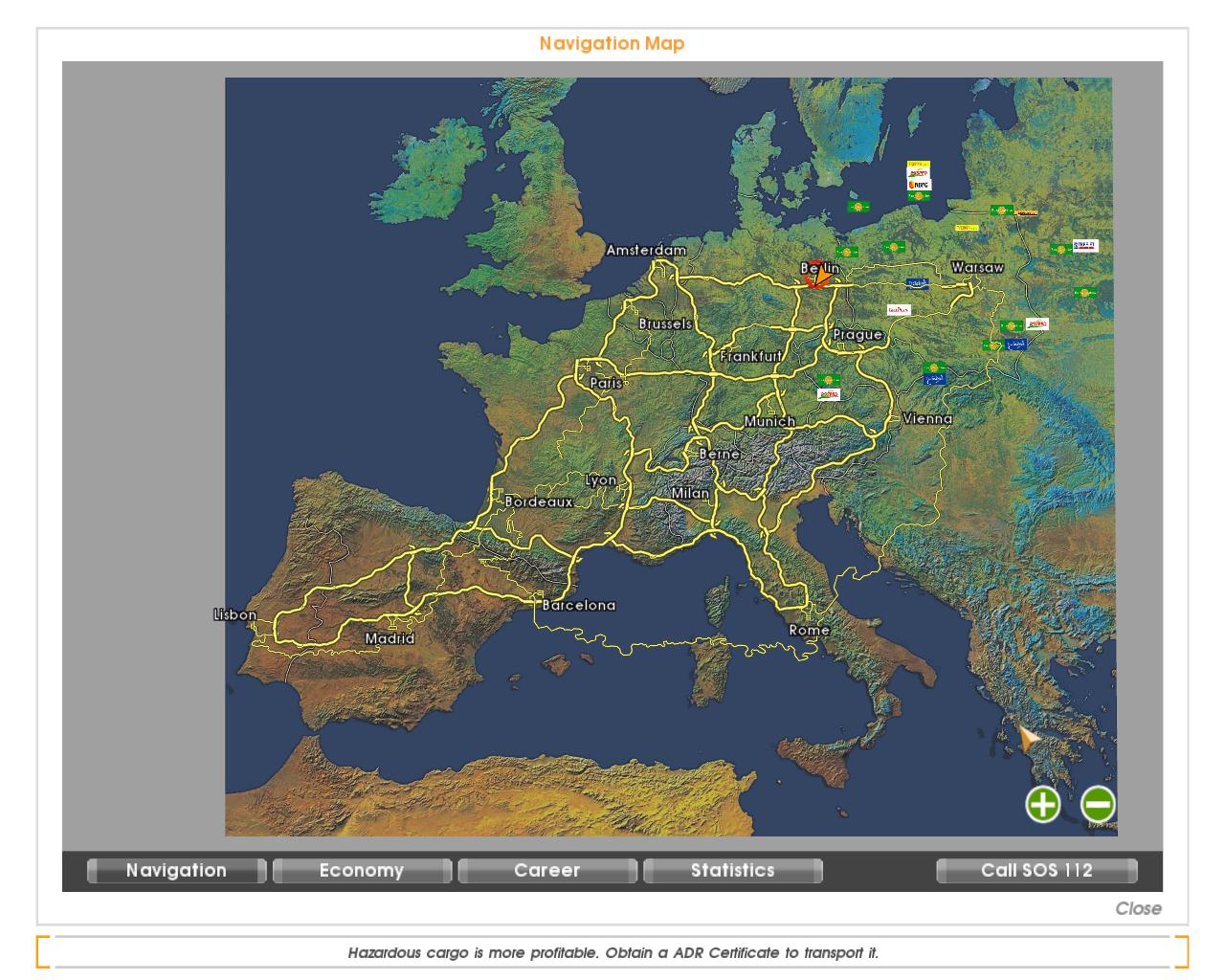Screen dimensions: 1225x980
Task: Click the yellow label north of Warsaw
Action: (x=967, y=228)
